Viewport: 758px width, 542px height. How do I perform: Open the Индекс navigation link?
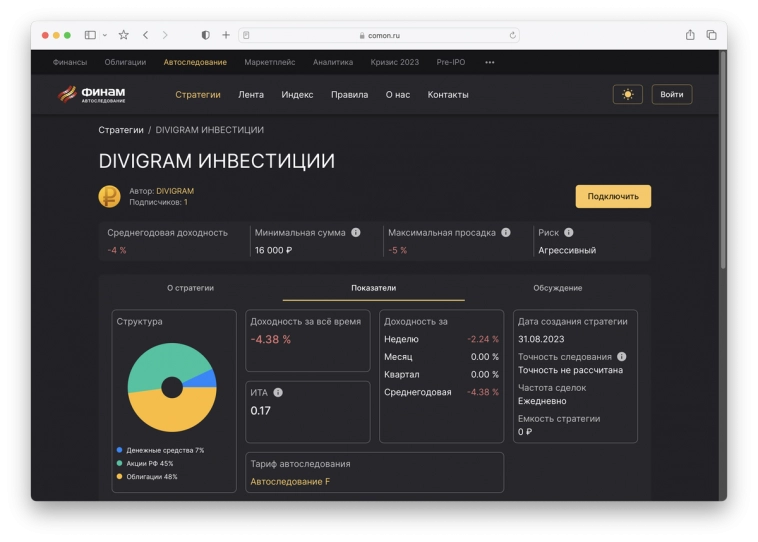(297, 95)
